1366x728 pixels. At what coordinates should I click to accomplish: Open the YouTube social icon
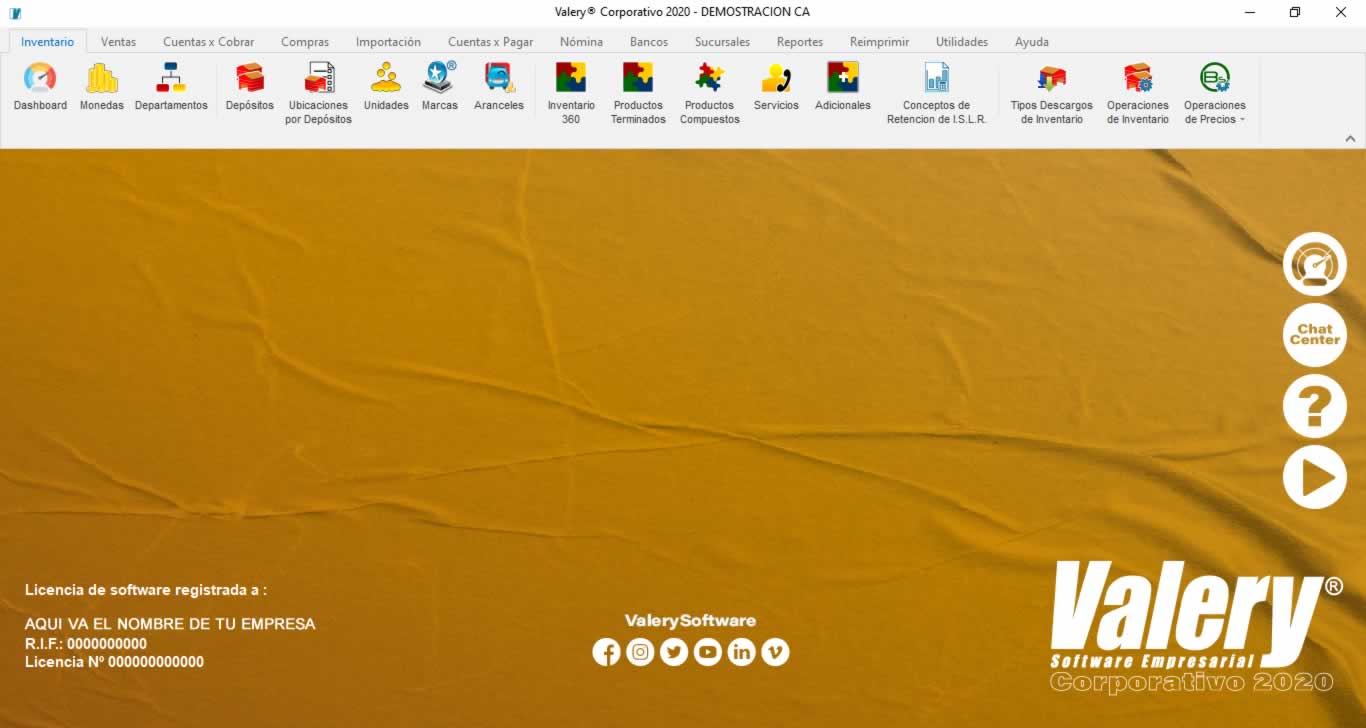tap(708, 653)
